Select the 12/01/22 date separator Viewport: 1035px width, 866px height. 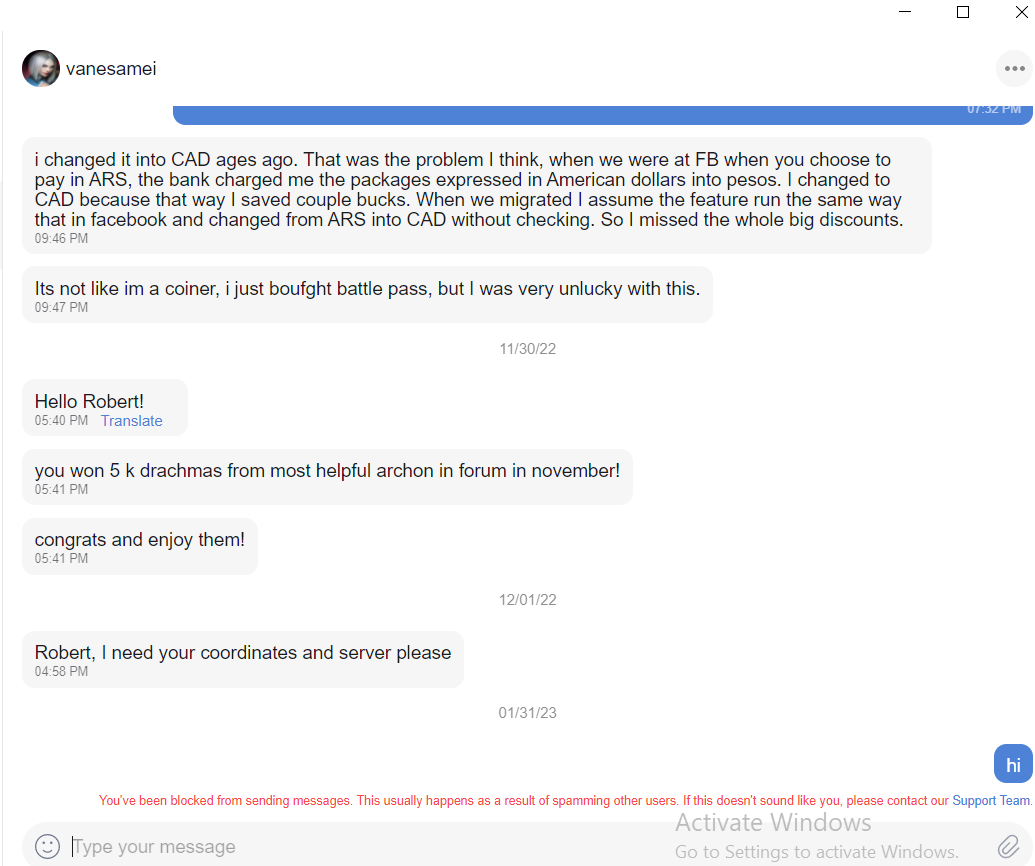(x=527, y=600)
